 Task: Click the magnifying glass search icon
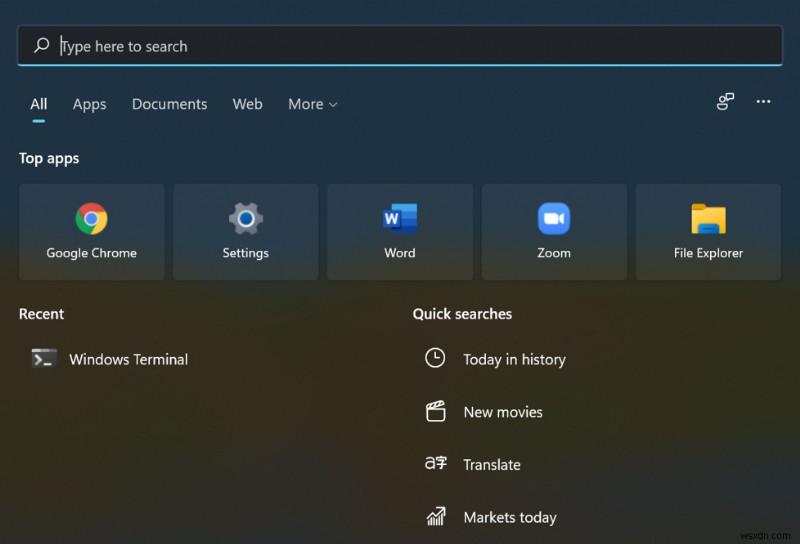tap(41, 45)
